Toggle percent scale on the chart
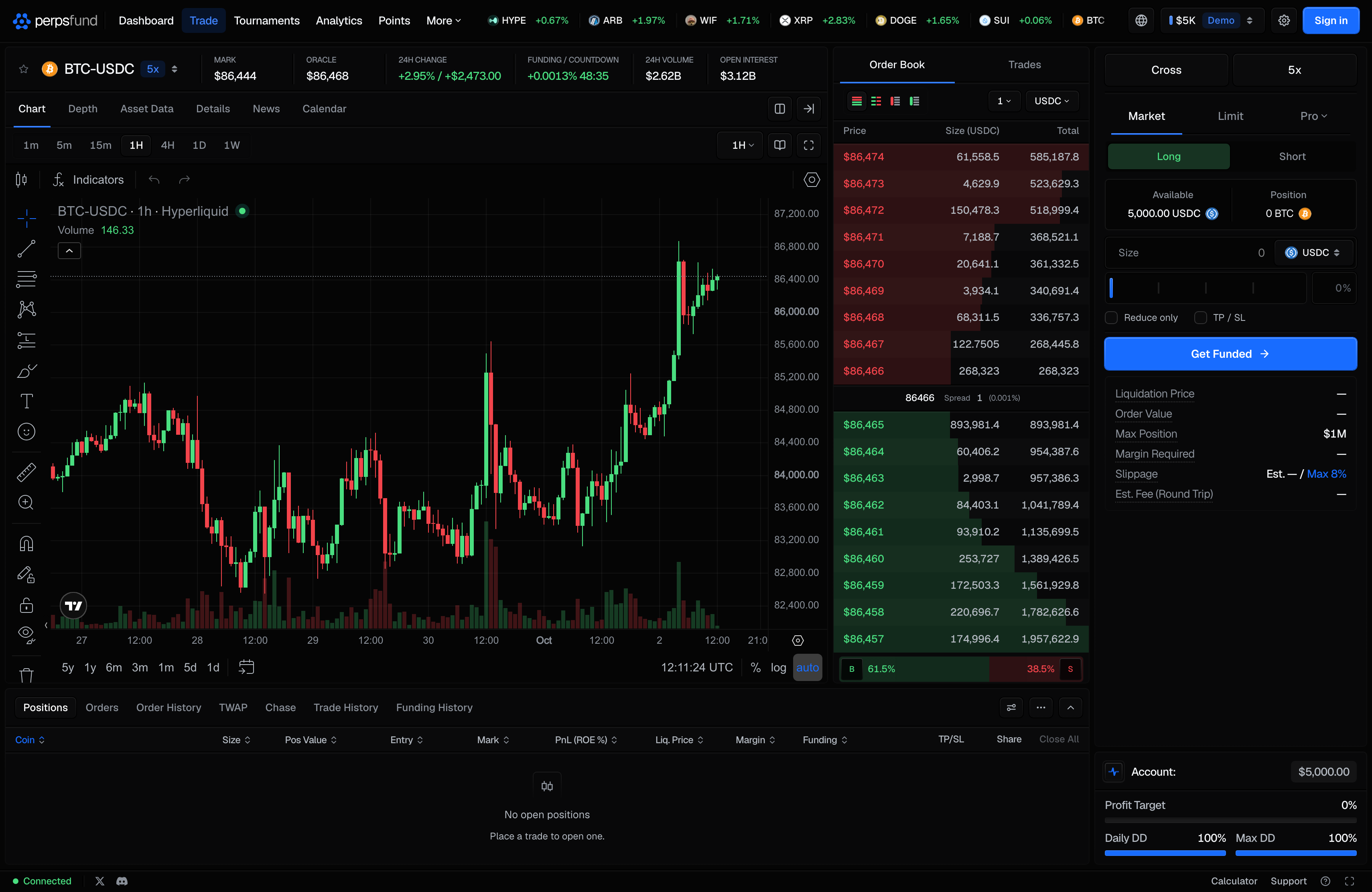The image size is (1372, 892). point(755,667)
